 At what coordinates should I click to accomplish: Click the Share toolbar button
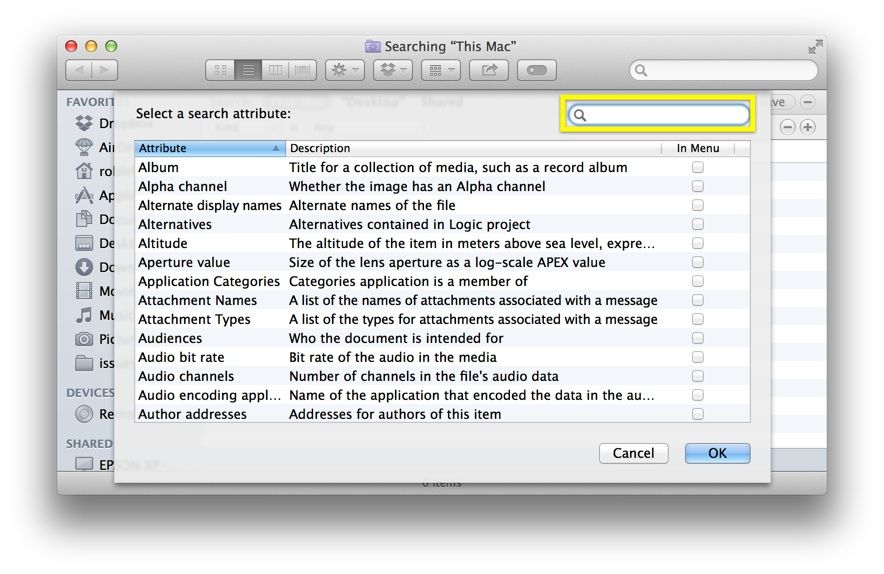click(x=489, y=70)
